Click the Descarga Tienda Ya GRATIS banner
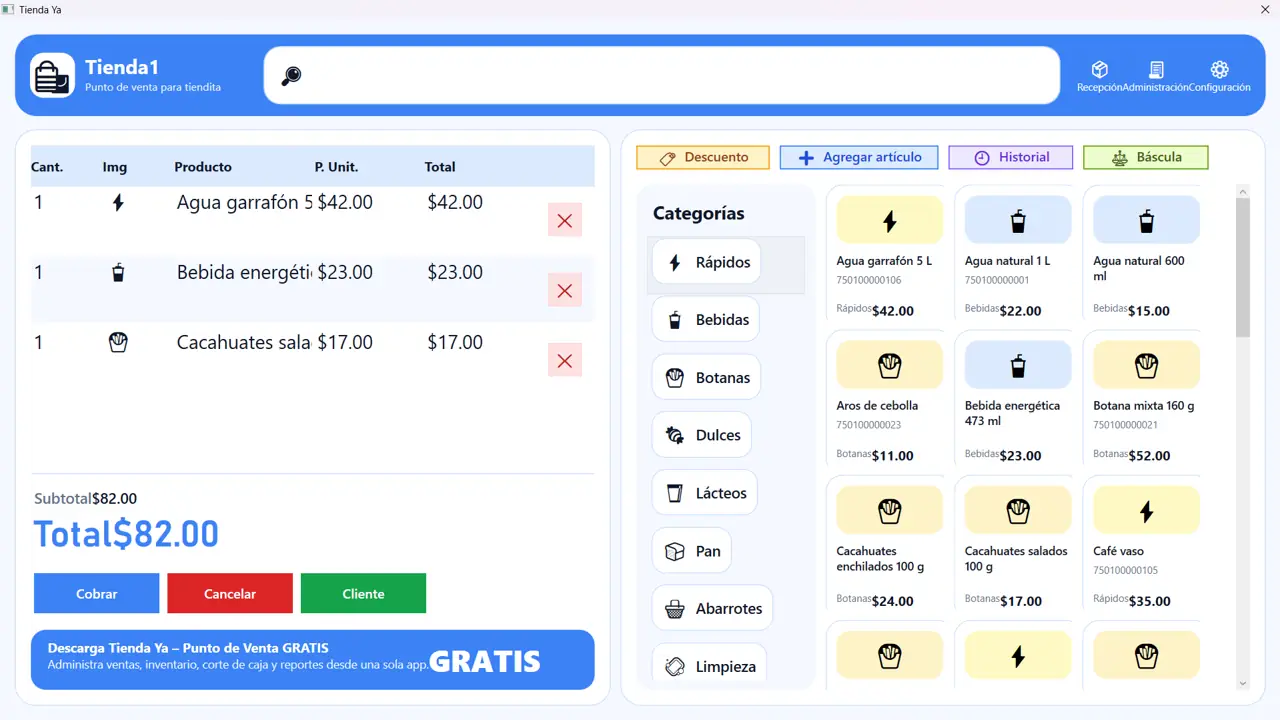 pos(313,660)
